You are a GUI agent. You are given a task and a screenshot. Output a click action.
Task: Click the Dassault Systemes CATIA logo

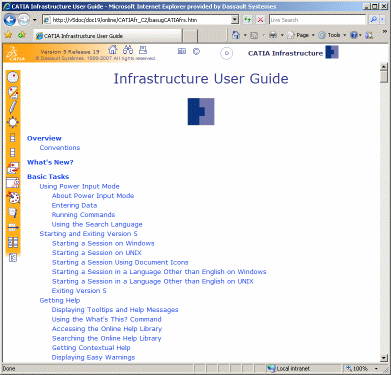click(15, 53)
